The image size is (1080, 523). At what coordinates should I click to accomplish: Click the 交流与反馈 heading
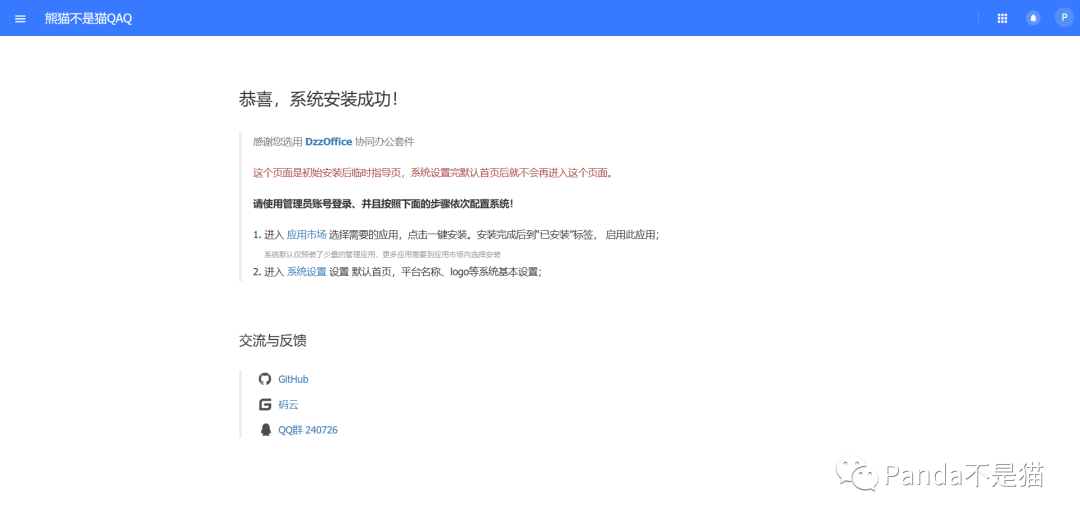pos(273,340)
